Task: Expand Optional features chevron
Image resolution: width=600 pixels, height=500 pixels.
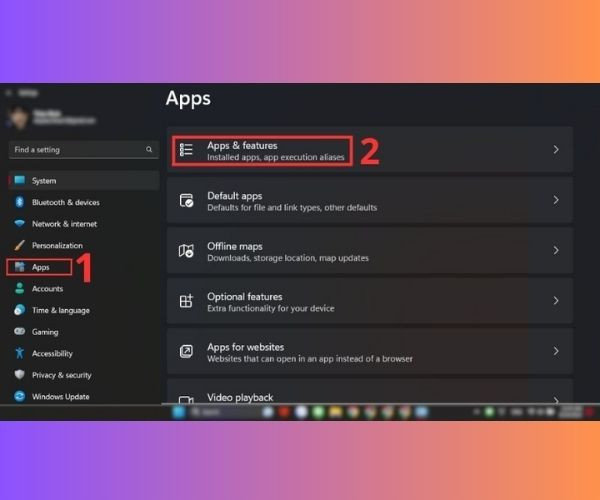Action: tap(556, 301)
